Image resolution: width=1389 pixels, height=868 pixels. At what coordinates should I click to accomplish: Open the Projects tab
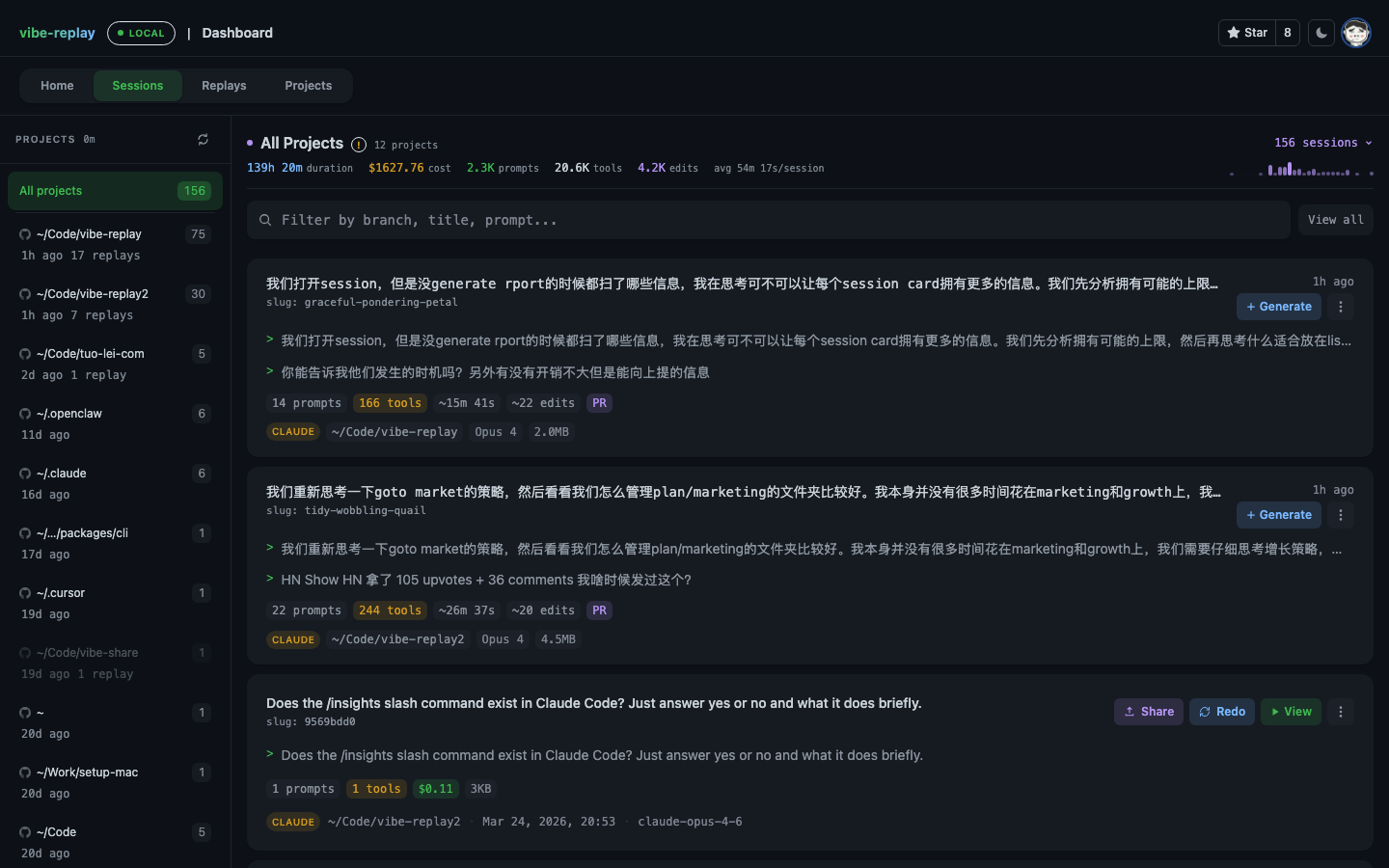coord(308,86)
